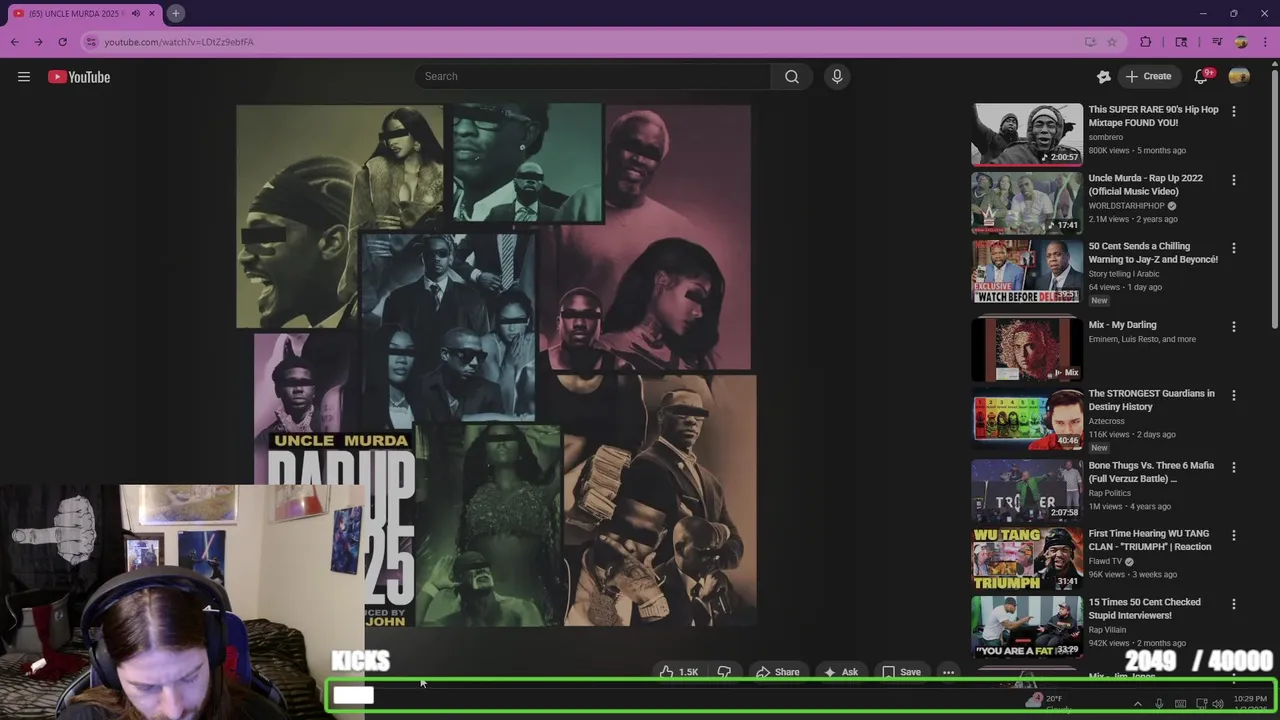Viewport: 1280px width, 720px height.
Task: Click the title 'Mix - My Darling'
Action: 1122,325
